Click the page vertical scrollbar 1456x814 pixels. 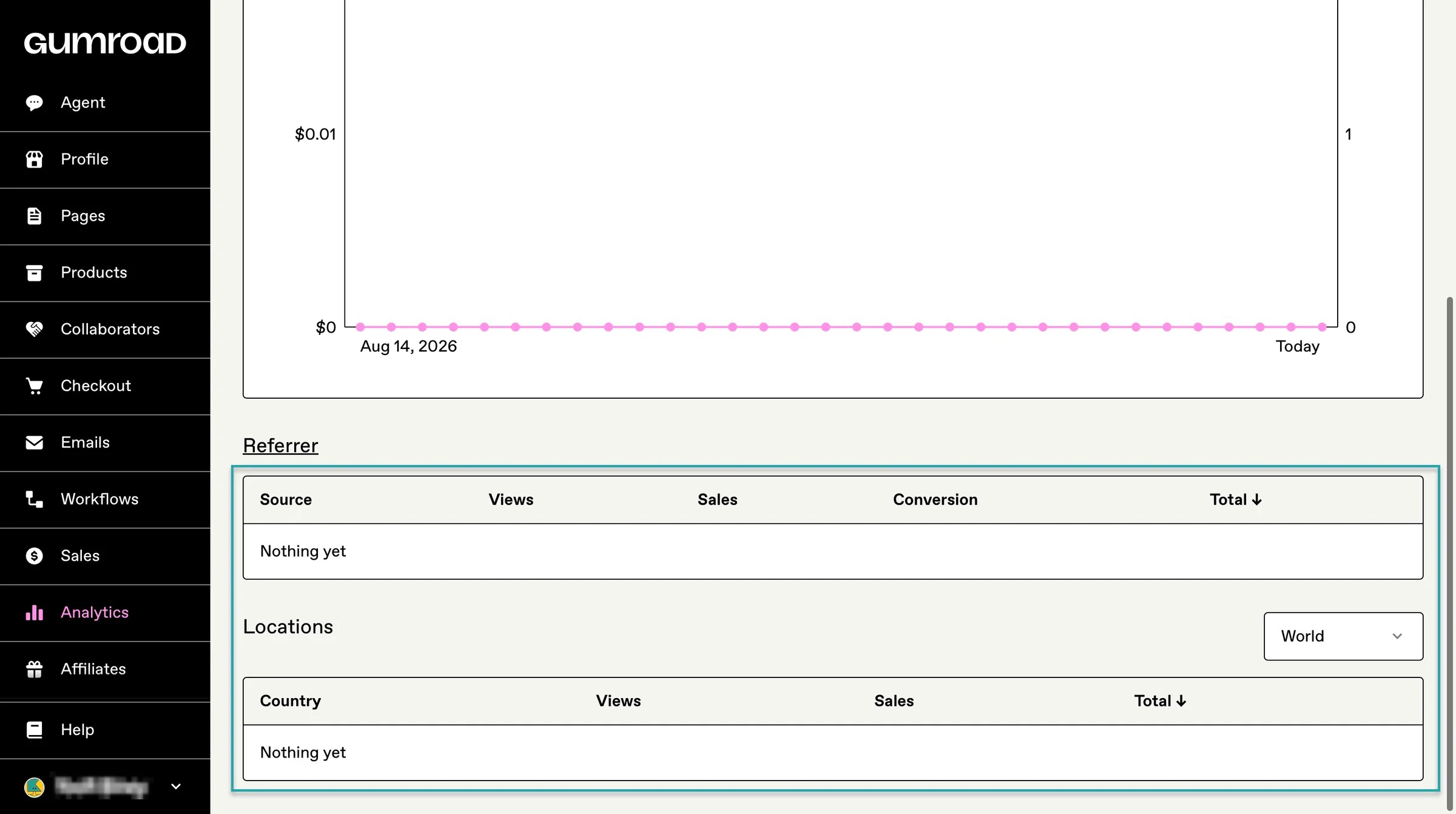(1449, 552)
